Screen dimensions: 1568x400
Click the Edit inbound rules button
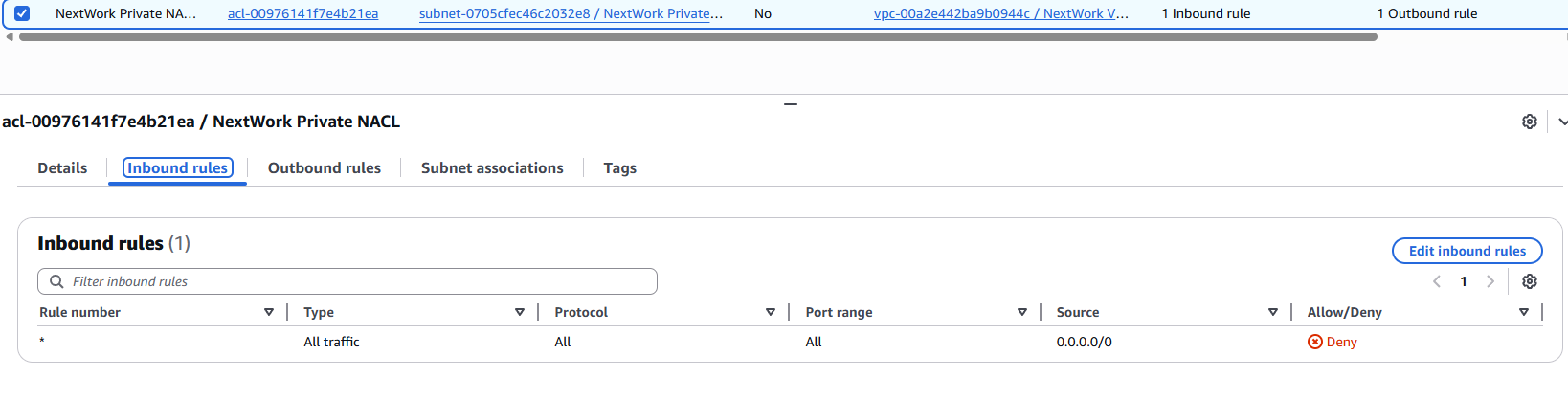[1467, 251]
